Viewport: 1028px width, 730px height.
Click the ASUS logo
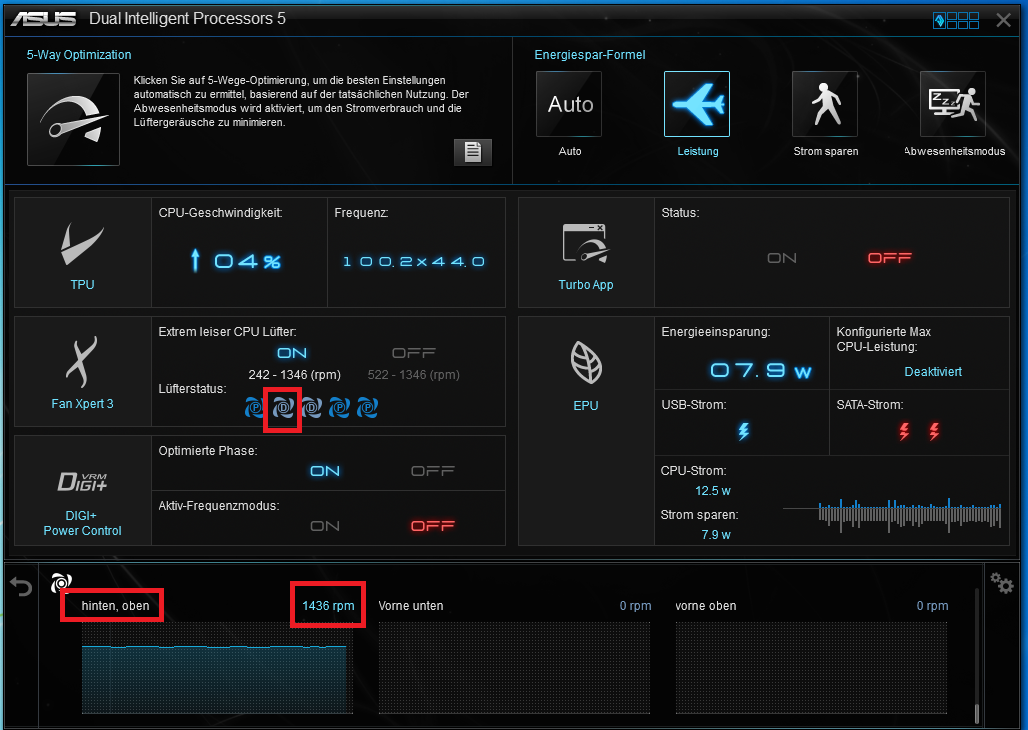click(x=43, y=19)
